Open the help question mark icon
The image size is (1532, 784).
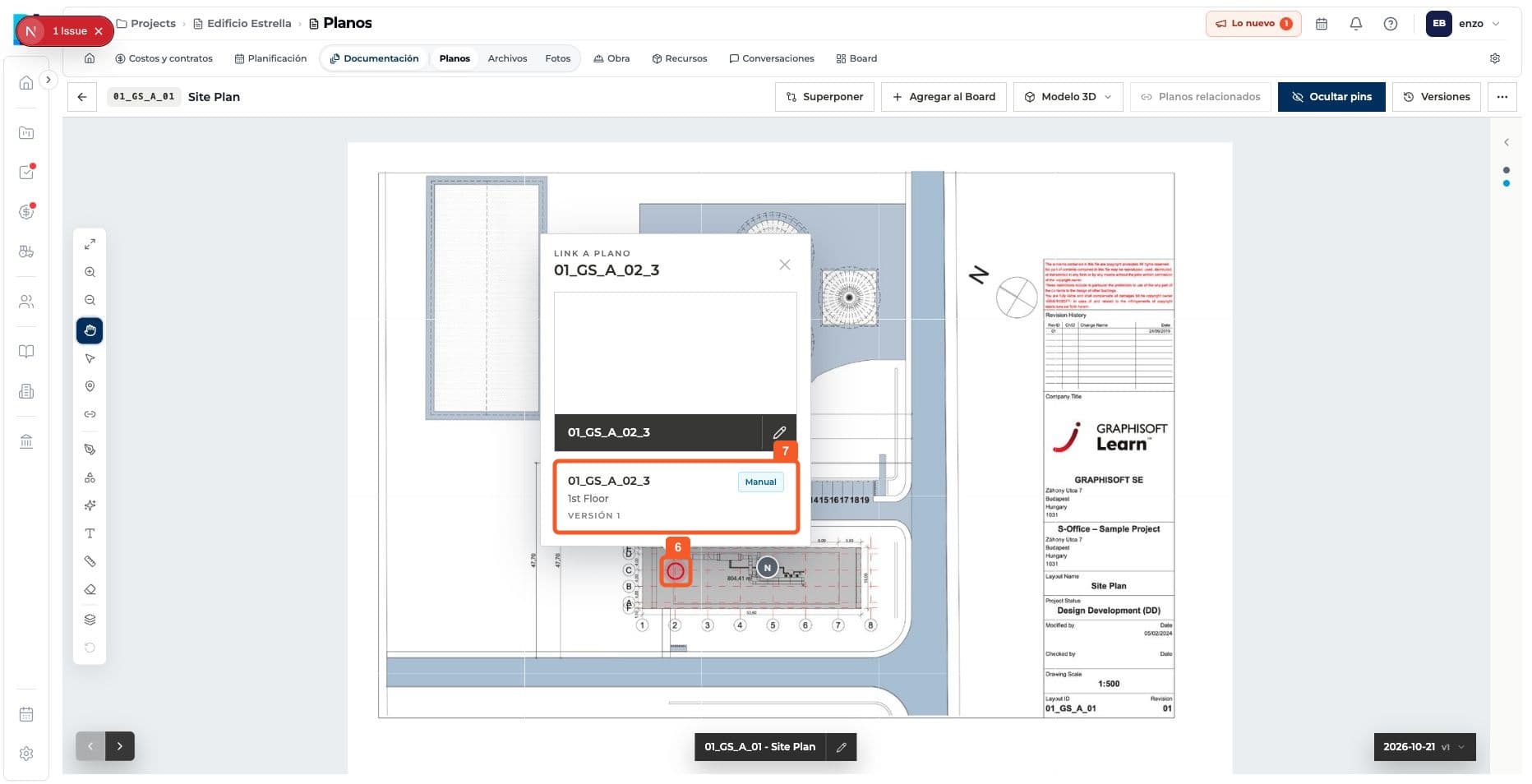click(x=1391, y=24)
